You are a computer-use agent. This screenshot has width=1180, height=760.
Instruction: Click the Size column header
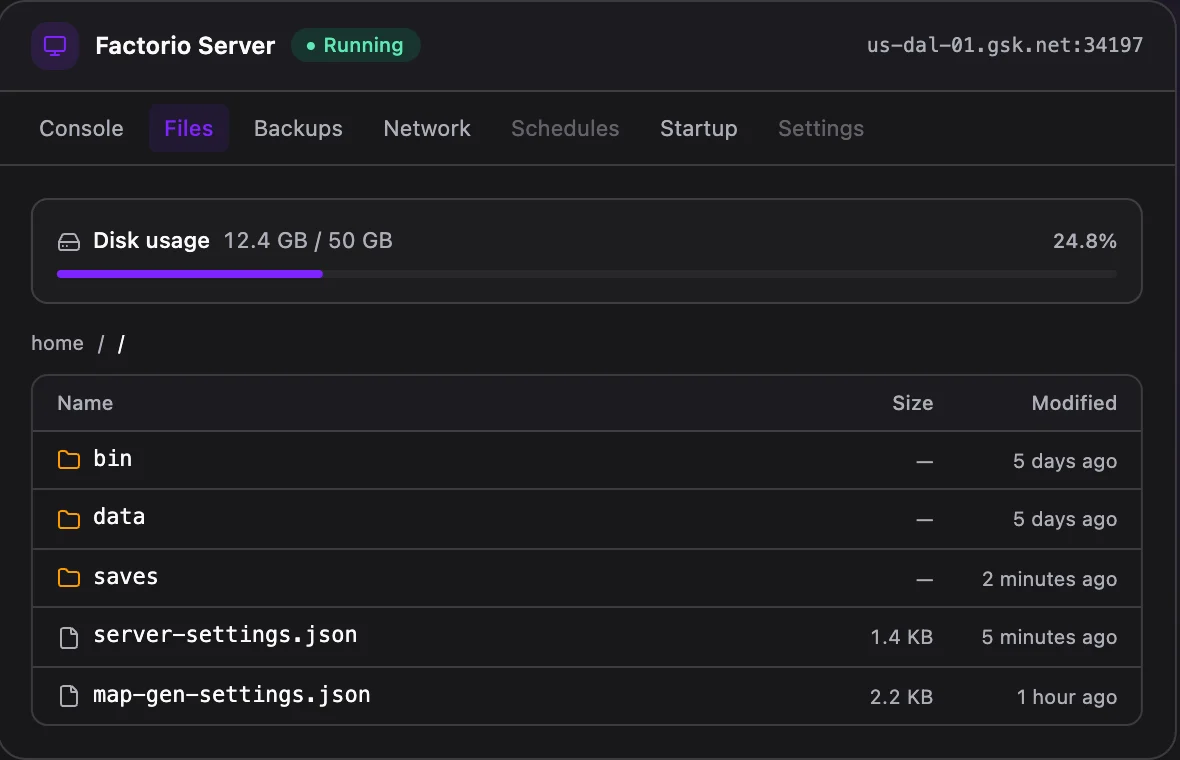(x=912, y=403)
